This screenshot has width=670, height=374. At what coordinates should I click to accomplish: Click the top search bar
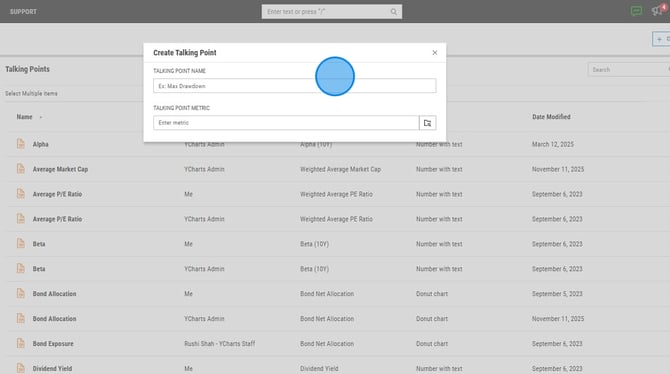[332, 12]
